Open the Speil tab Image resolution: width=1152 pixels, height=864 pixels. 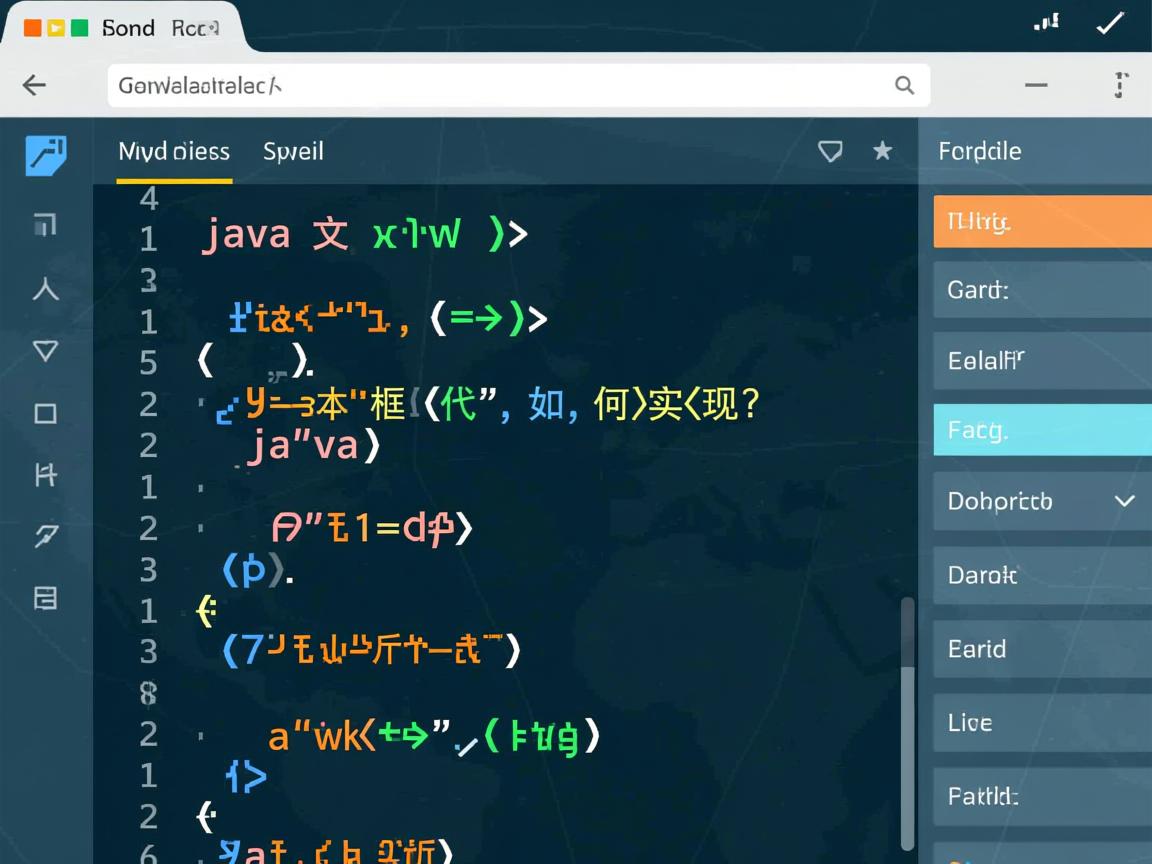tap(293, 152)
